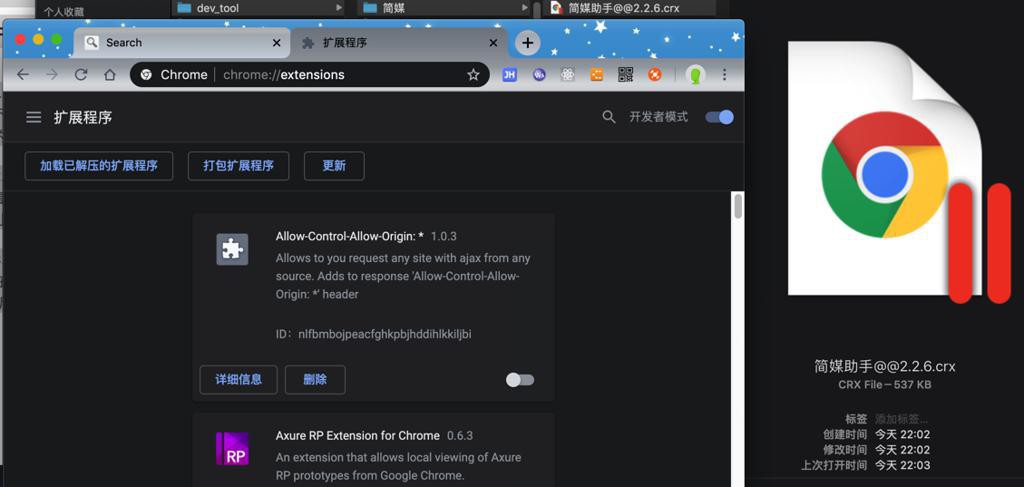
Task: Open the orange square extension icon
Action: point(597,74)
